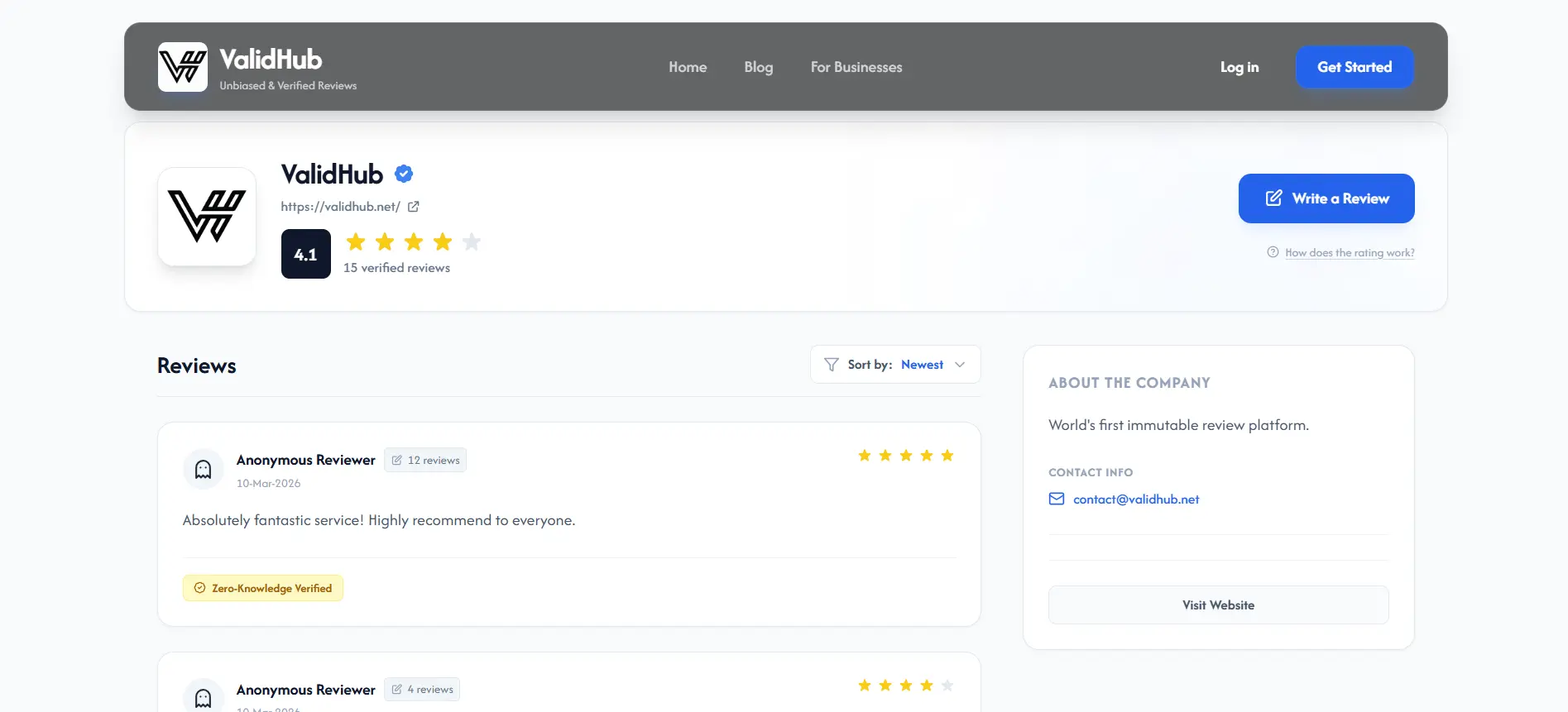Click the Zero-Knowledge Verified badge
Screen dimensions: 1568x712
pos(263,588)
